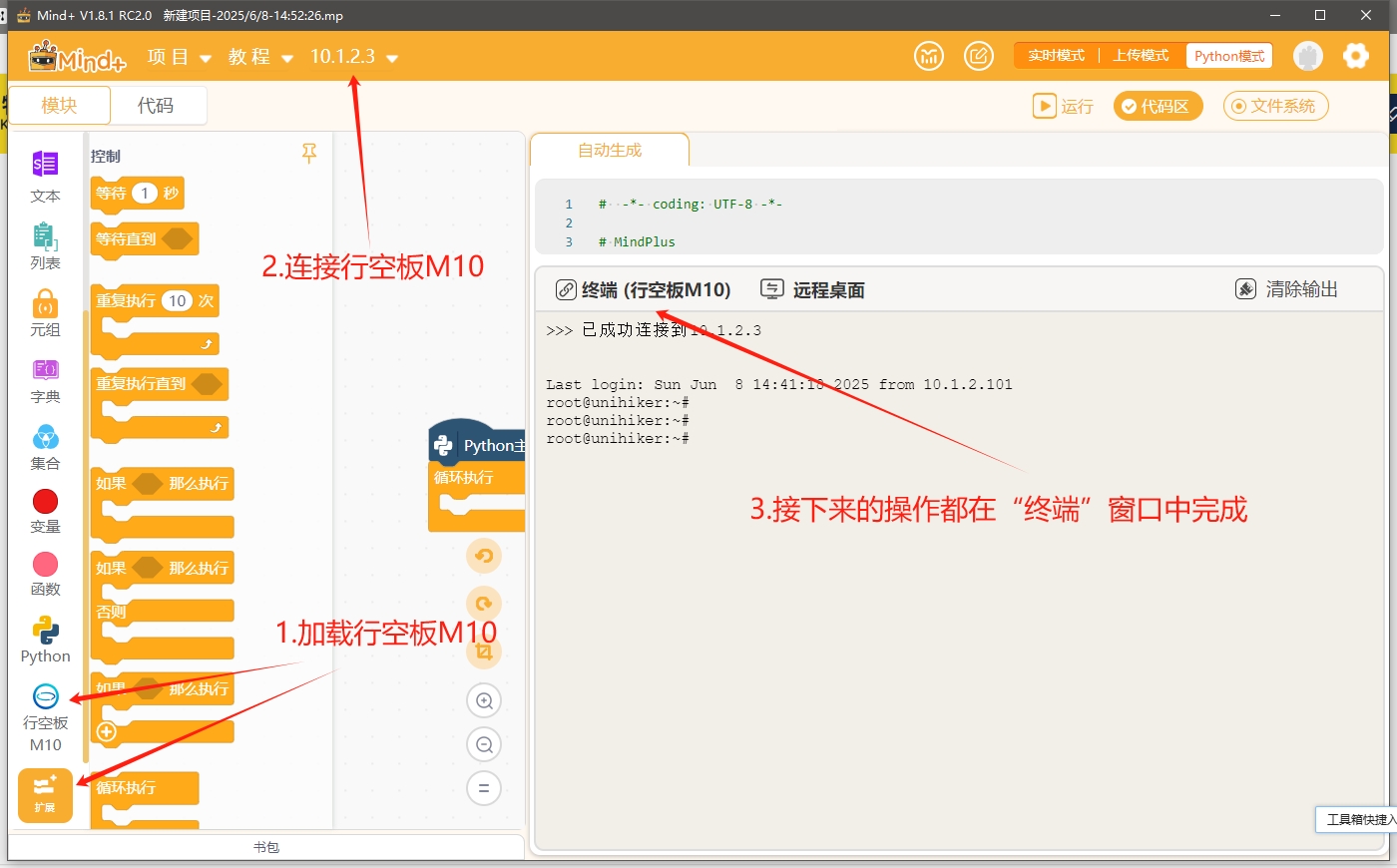Select Python模式

1229,56
